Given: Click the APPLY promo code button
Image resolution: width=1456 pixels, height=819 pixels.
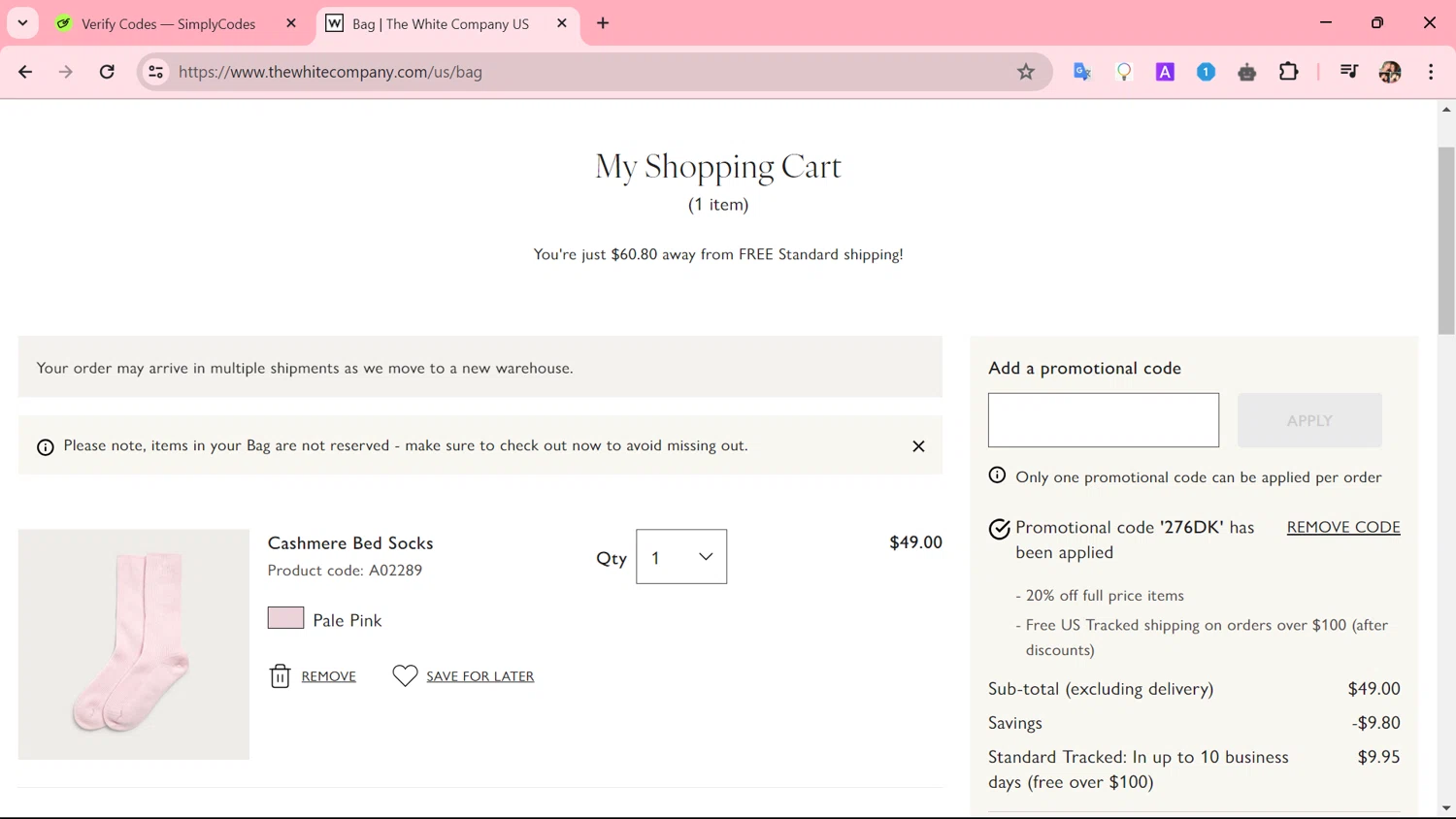Looking at the screenshot, I should click(x=1309, y=420).
